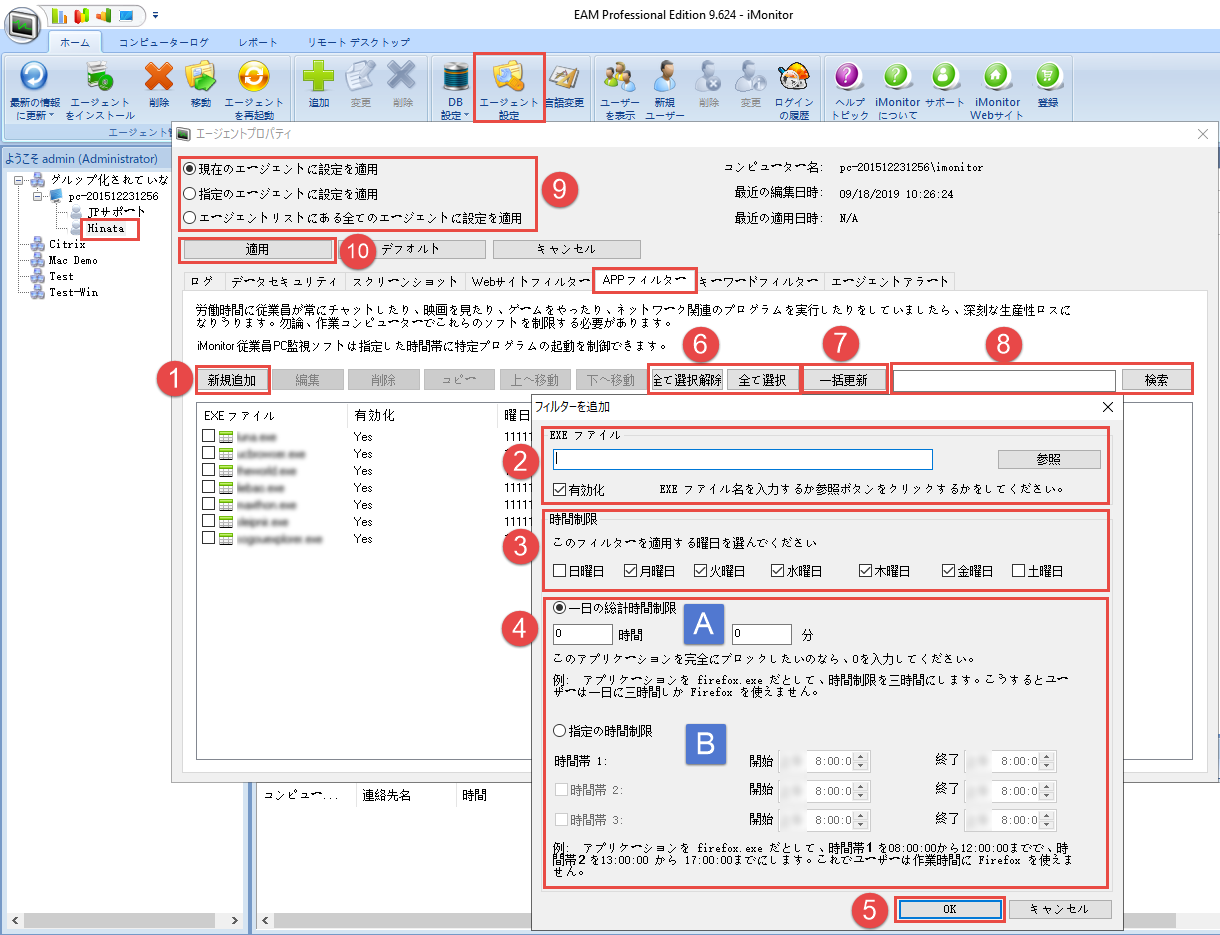Click the search text field beside 検索
The image size is (1220, 935).
(x=1004, y=380)
